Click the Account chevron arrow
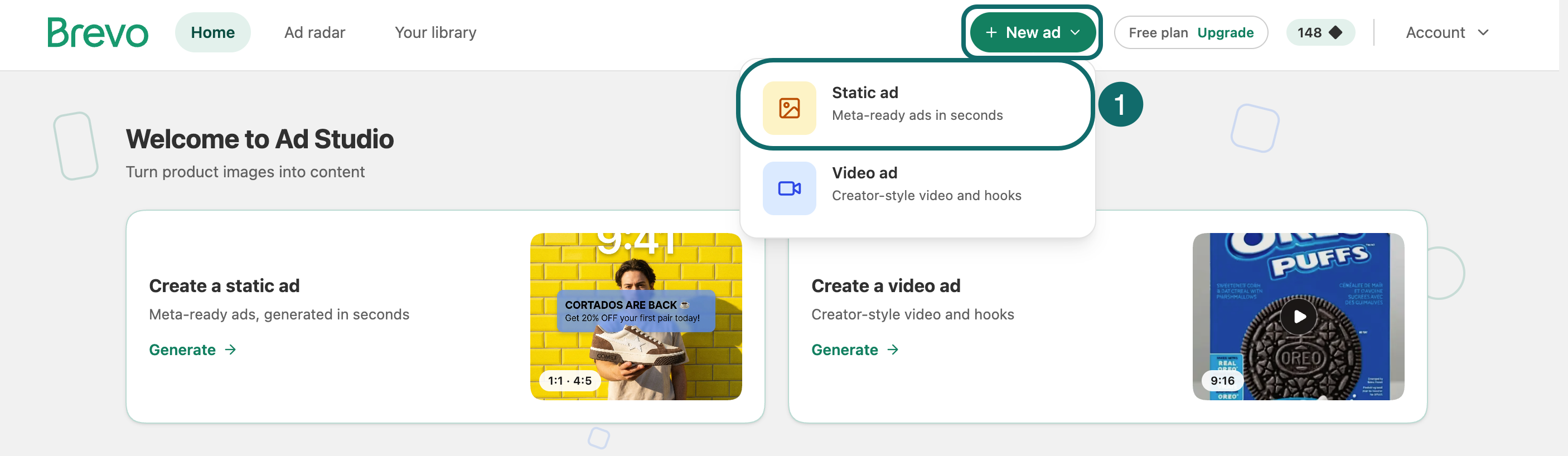This screenshot has height=456, width=1568. 1483,32
